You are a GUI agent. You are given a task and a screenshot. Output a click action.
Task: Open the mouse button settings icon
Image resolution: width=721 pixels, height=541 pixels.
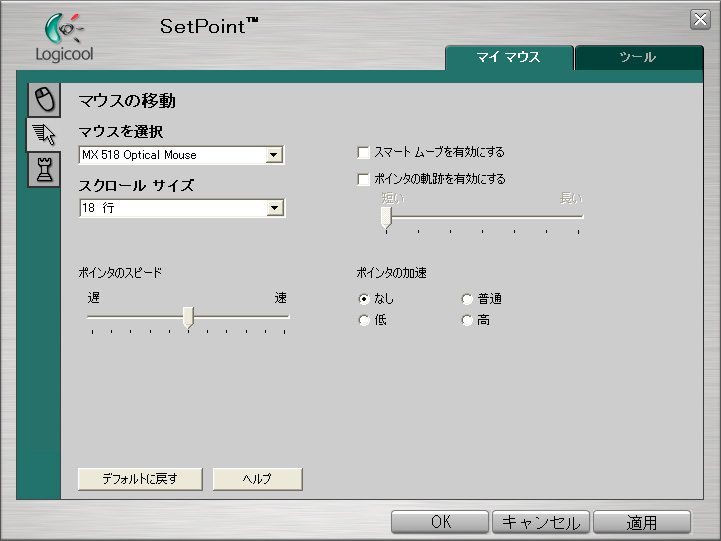click(x=45, y=100)
